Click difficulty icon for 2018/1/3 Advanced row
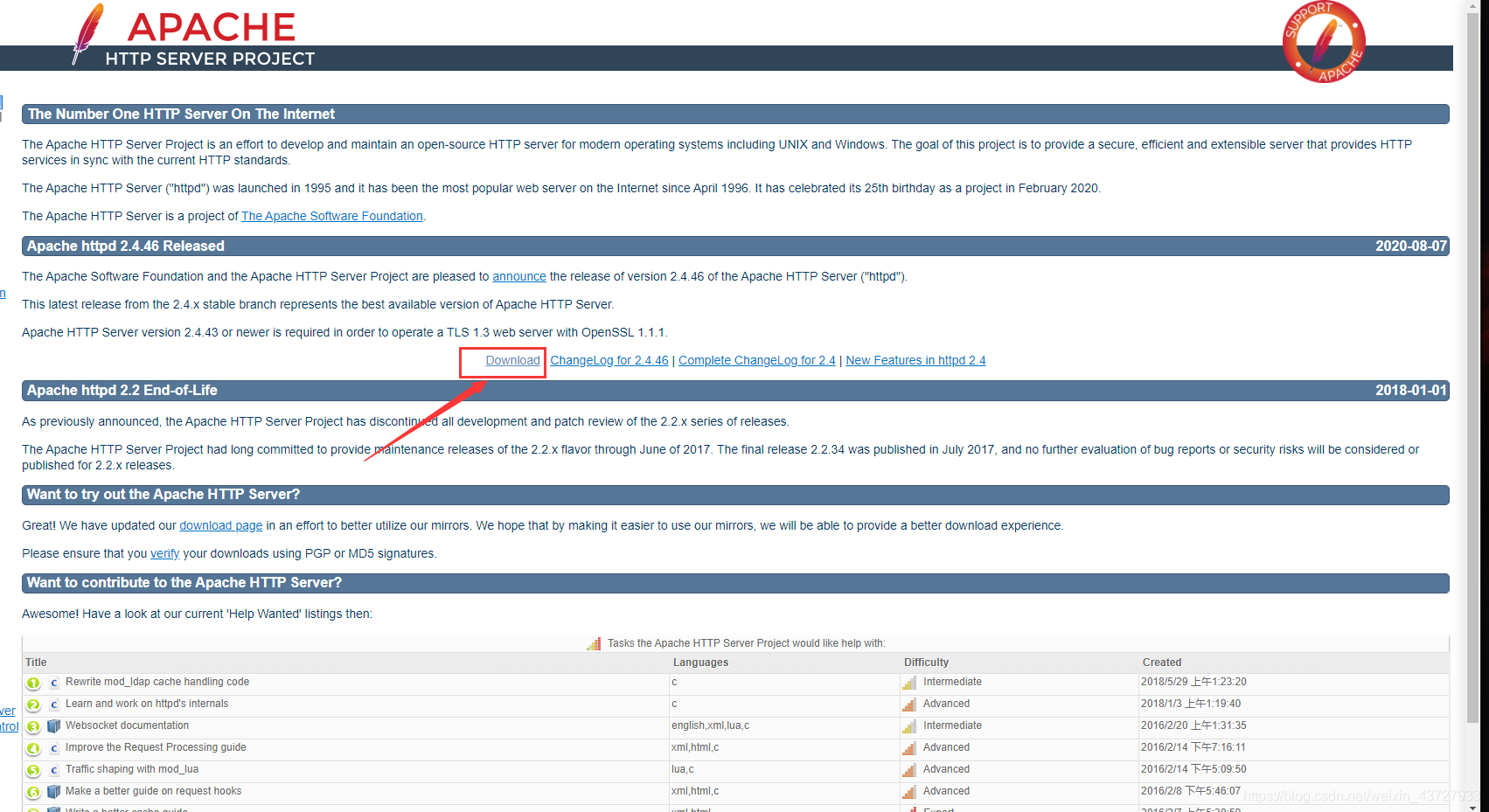This screenshot has width=1489, height=812. [909, 704]
